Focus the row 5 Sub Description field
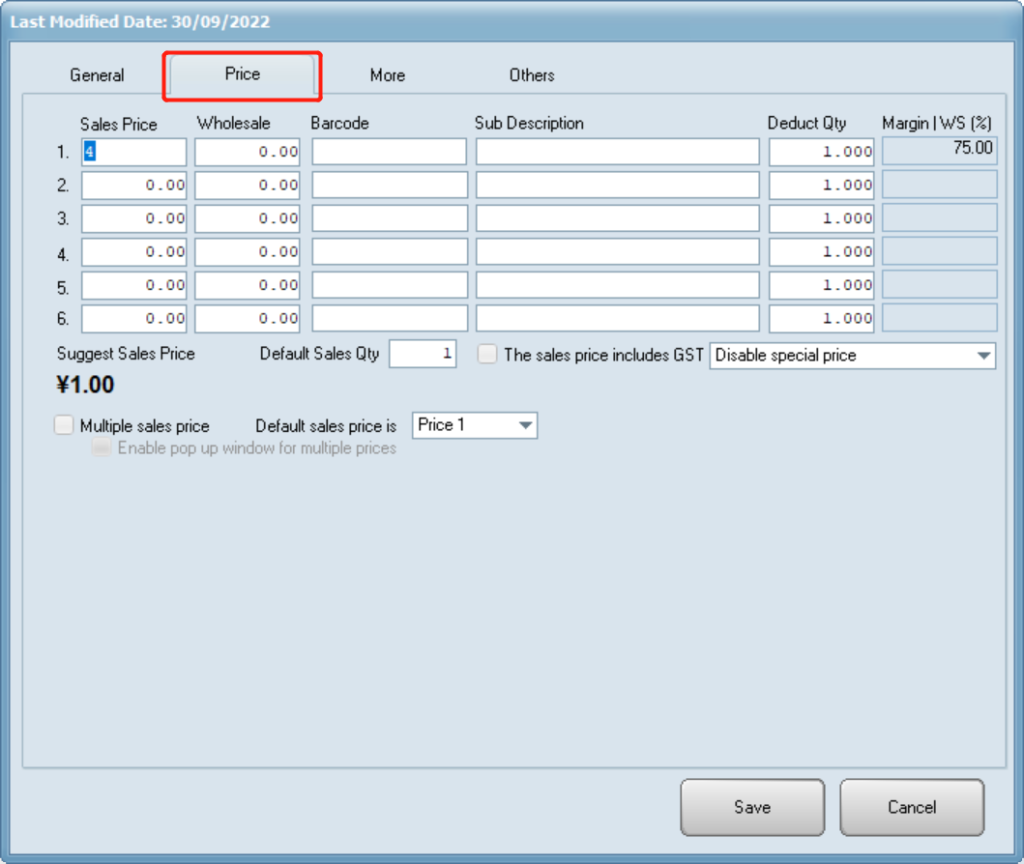1024x864 pixels. pyautogui.click(x=617, y=285)
